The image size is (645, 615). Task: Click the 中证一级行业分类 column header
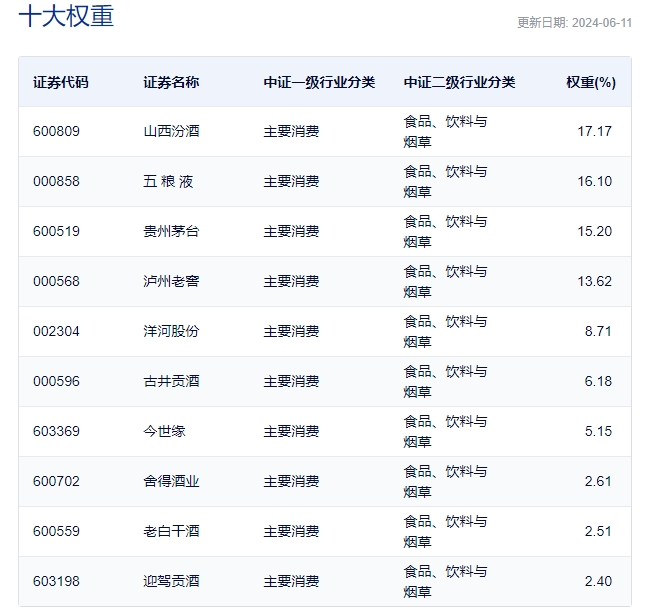[319, 82]
